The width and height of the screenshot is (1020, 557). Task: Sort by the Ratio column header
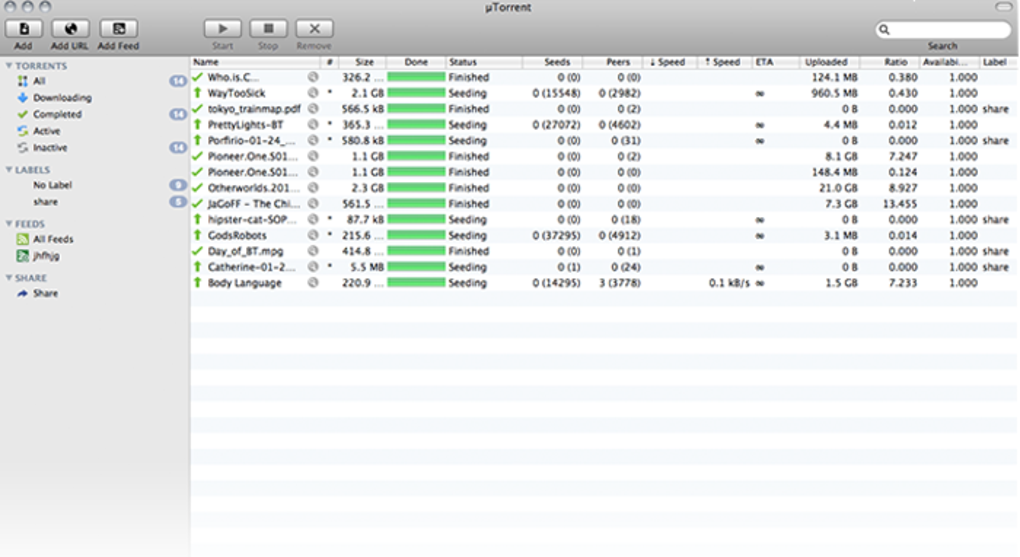point(890,62)
